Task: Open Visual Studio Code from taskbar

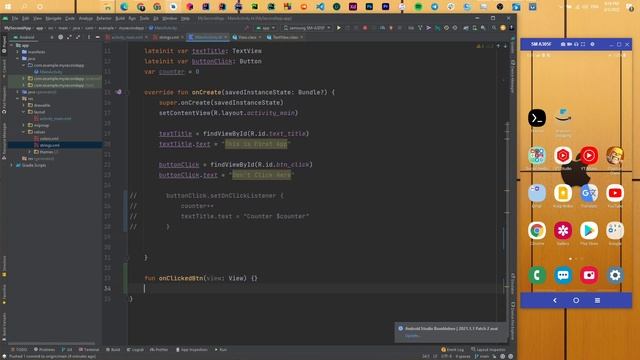Action: [320, 7]
